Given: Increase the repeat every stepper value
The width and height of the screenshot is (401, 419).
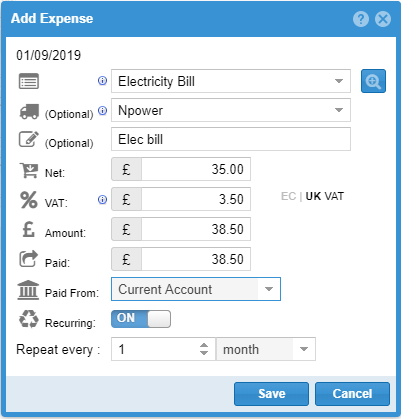Looking at the screenshot, I should click(x=204, y=345).
